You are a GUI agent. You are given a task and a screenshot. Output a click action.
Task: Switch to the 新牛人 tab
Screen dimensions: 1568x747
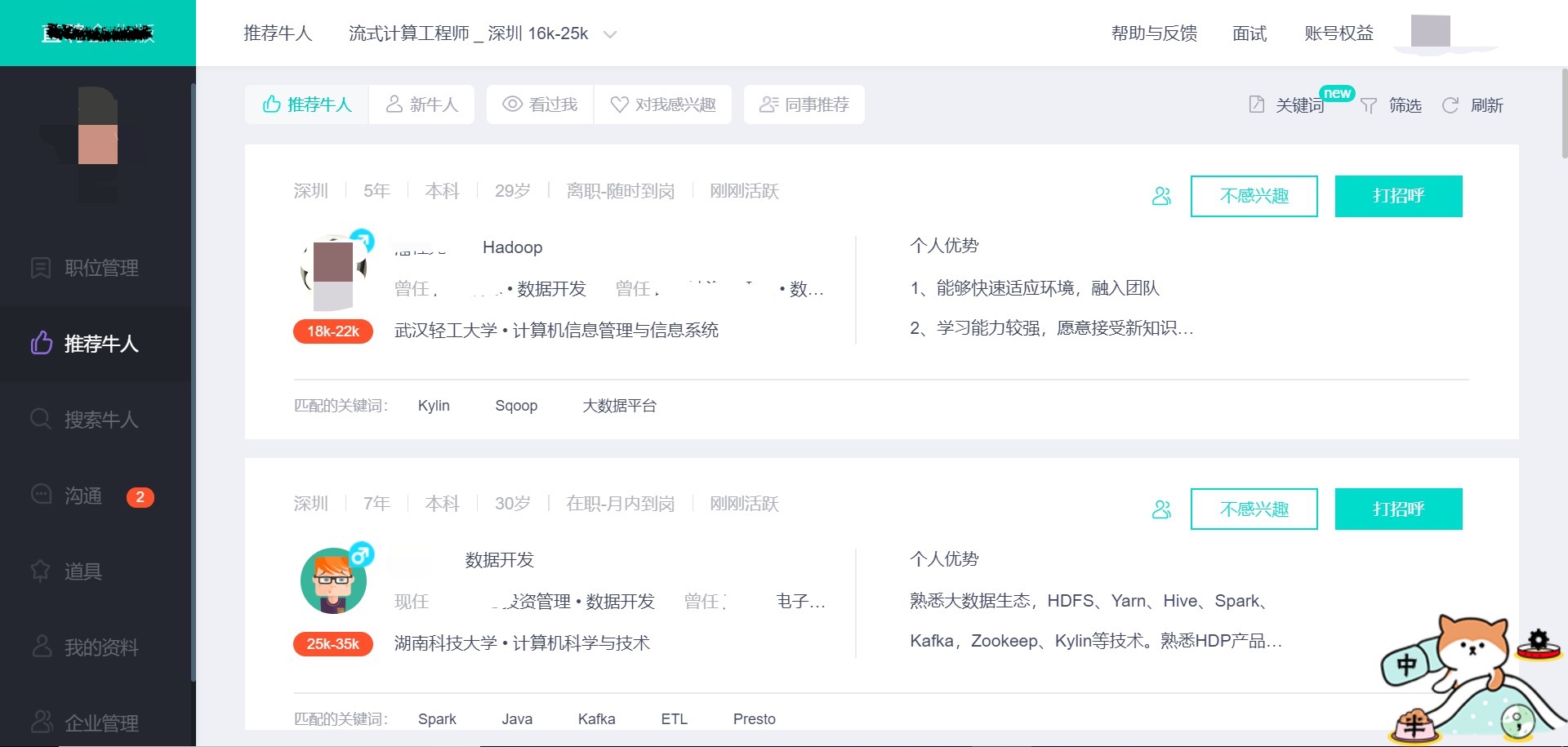tap(421, 104)
